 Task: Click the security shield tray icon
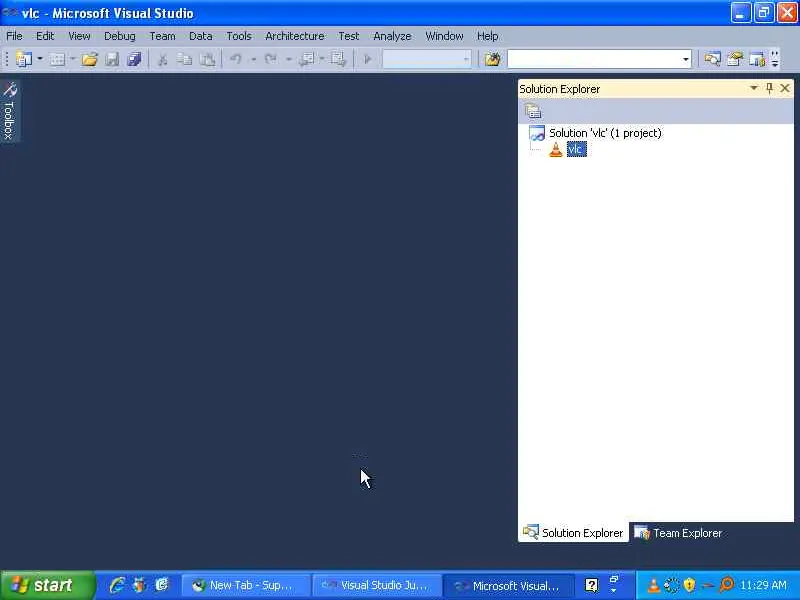coord(689,585)
